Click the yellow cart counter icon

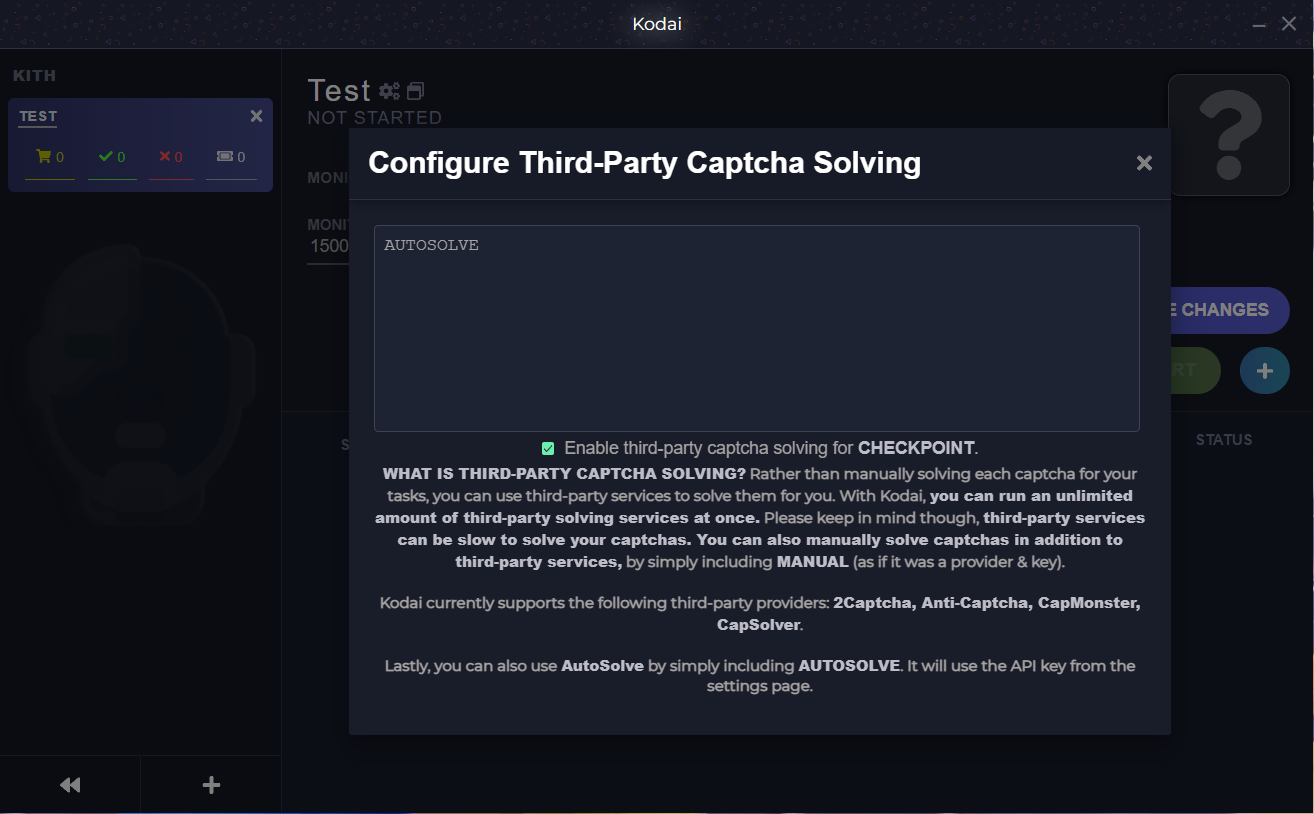43,157
